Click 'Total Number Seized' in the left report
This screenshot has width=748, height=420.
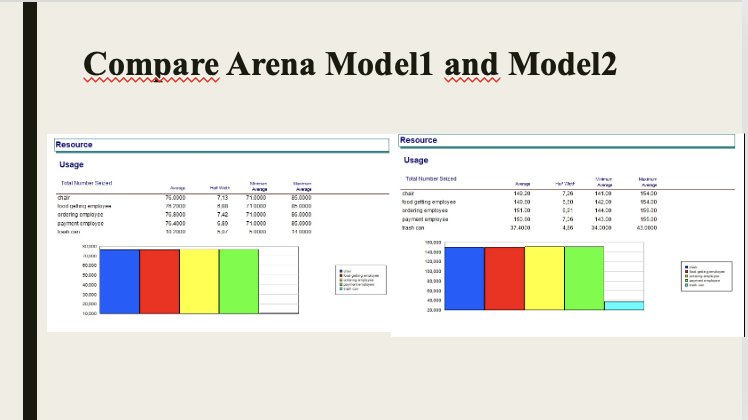(86, 183)
